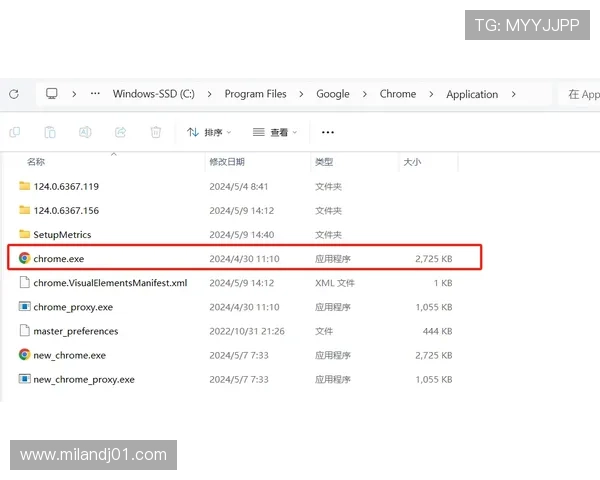Click date 2024/4/30 11:10 of chrome.exe
Viewport: 600px width, 480px height.
click(x=244, y=259)
